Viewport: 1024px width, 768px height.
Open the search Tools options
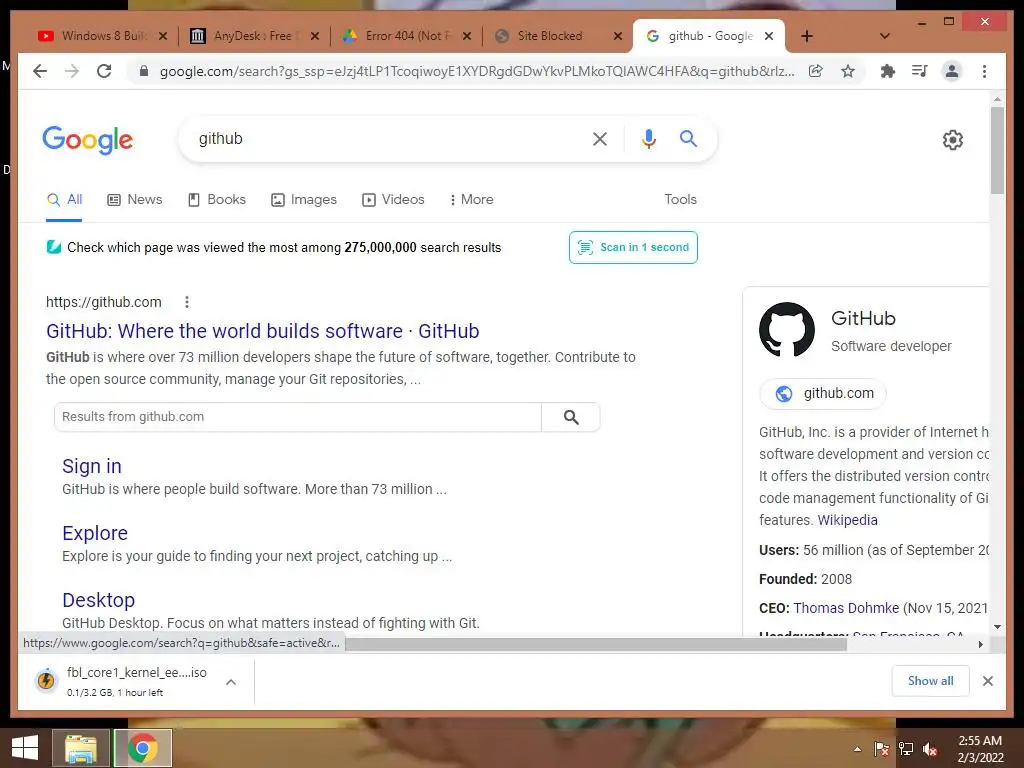(x=680, y=200)
